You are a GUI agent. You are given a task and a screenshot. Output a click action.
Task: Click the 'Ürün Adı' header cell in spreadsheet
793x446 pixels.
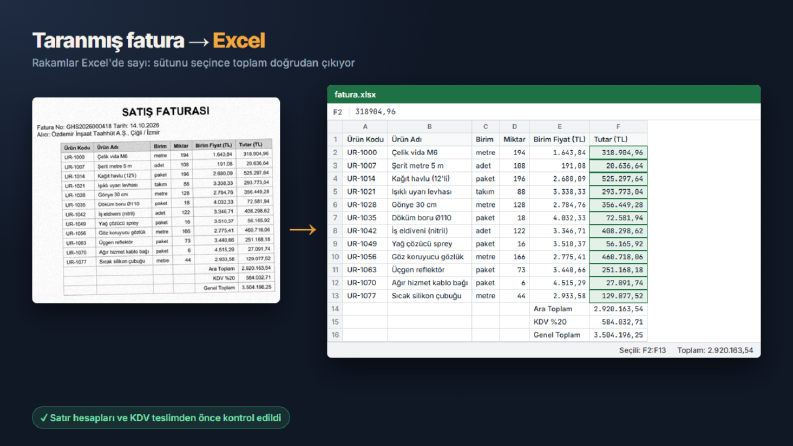coord(429,139)
